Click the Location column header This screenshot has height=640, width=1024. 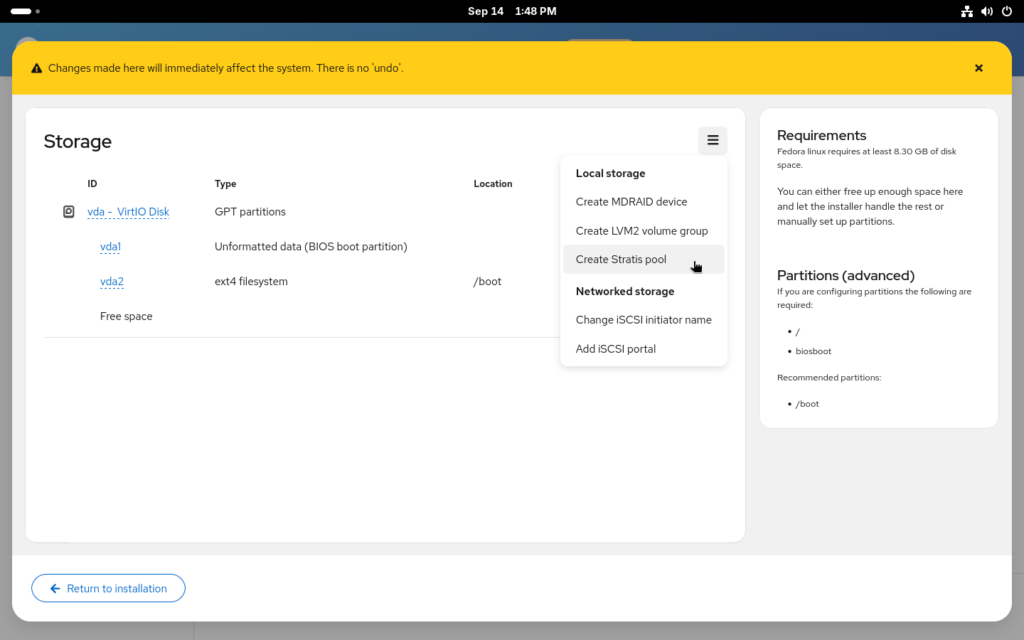coord(493,184)
